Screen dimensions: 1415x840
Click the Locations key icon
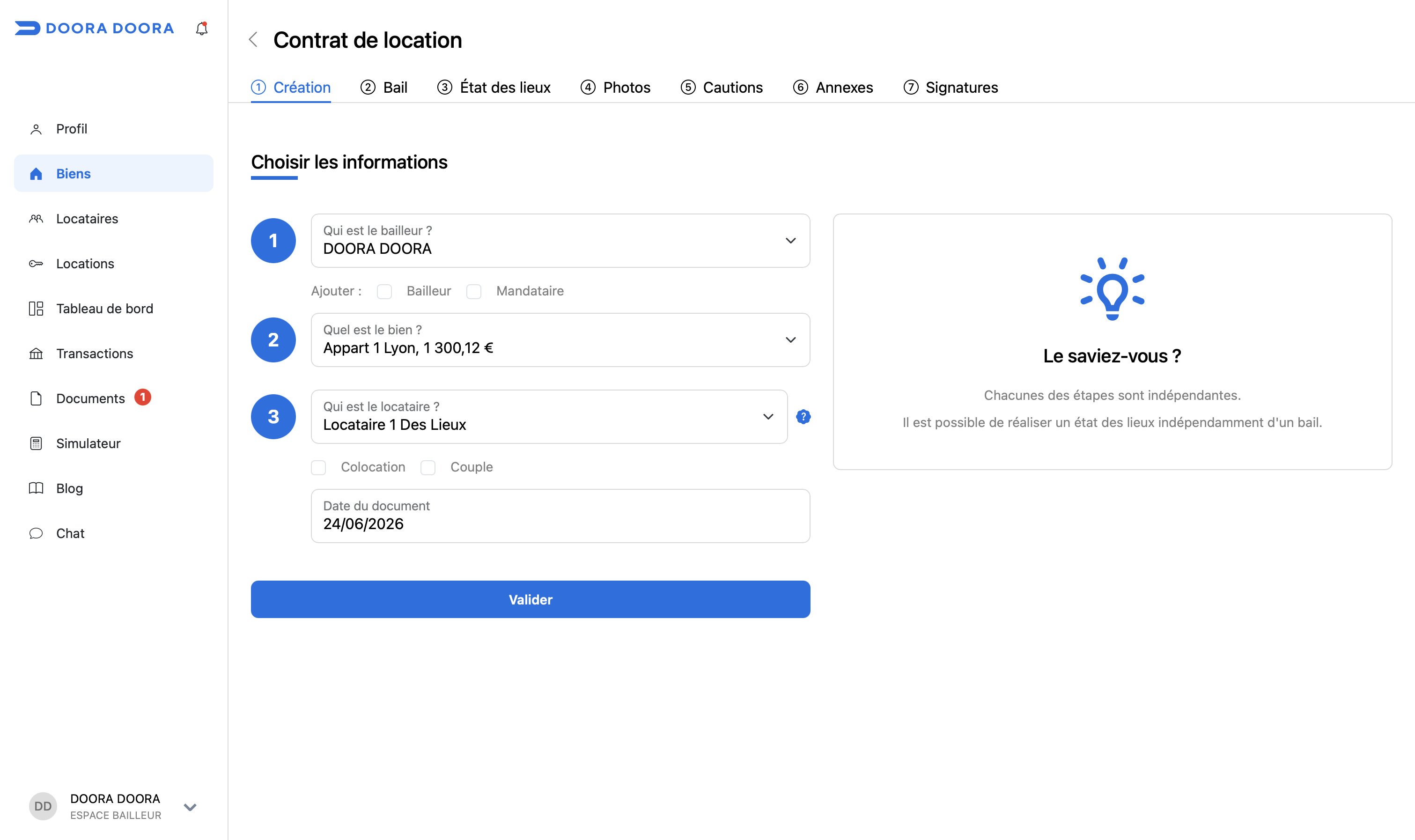click(x=36, y=264)
